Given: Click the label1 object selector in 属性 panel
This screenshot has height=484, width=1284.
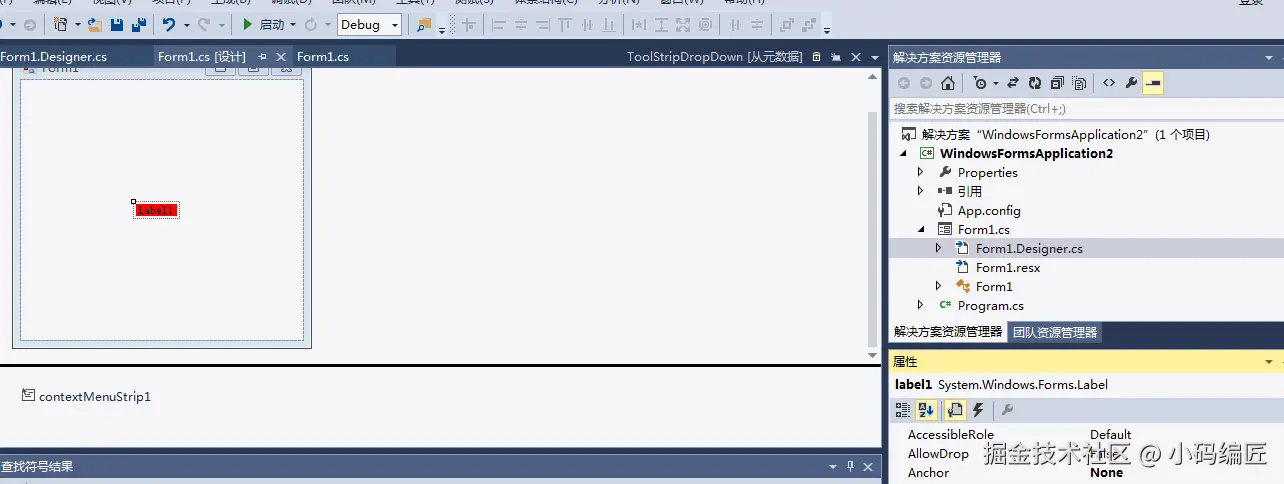Looking at the screenshot, I should coord(1086,384).
